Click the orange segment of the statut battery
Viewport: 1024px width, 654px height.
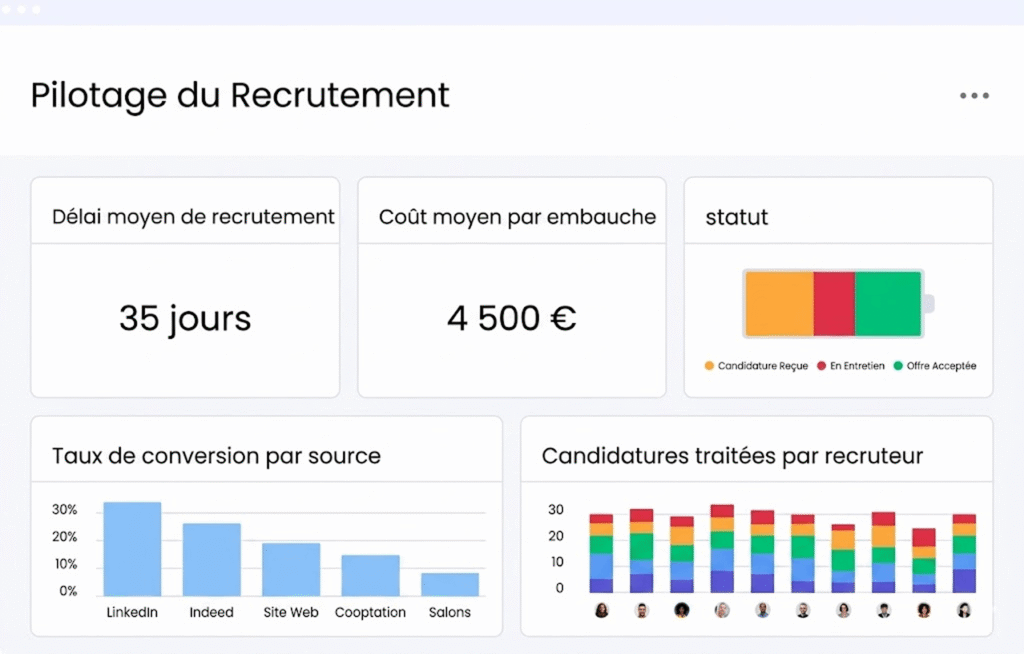pos(779,304)
